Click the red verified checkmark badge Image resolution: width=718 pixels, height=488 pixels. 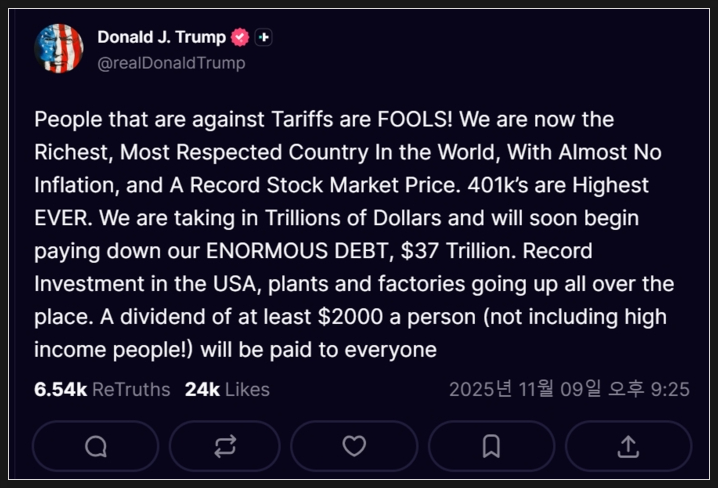pyautogui.click(x=240, y=37)
